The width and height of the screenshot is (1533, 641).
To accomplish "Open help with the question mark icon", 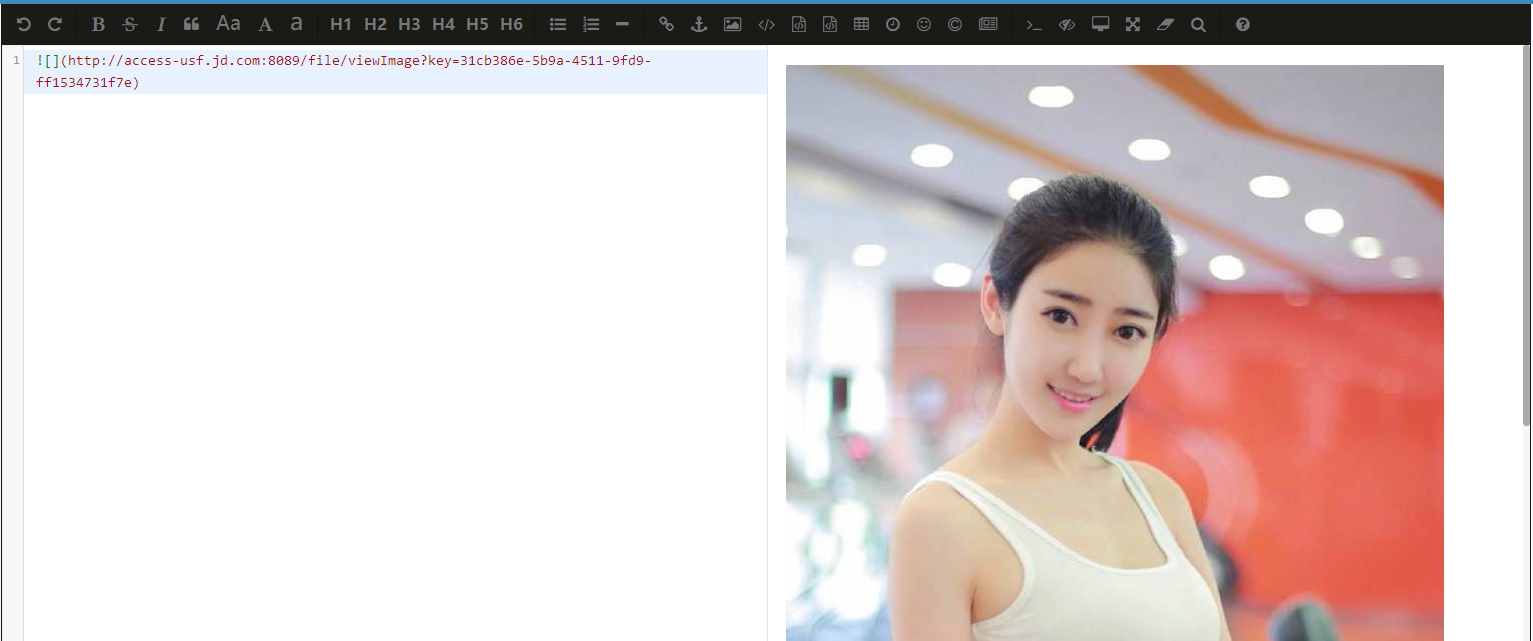I will coord(1243,24).
